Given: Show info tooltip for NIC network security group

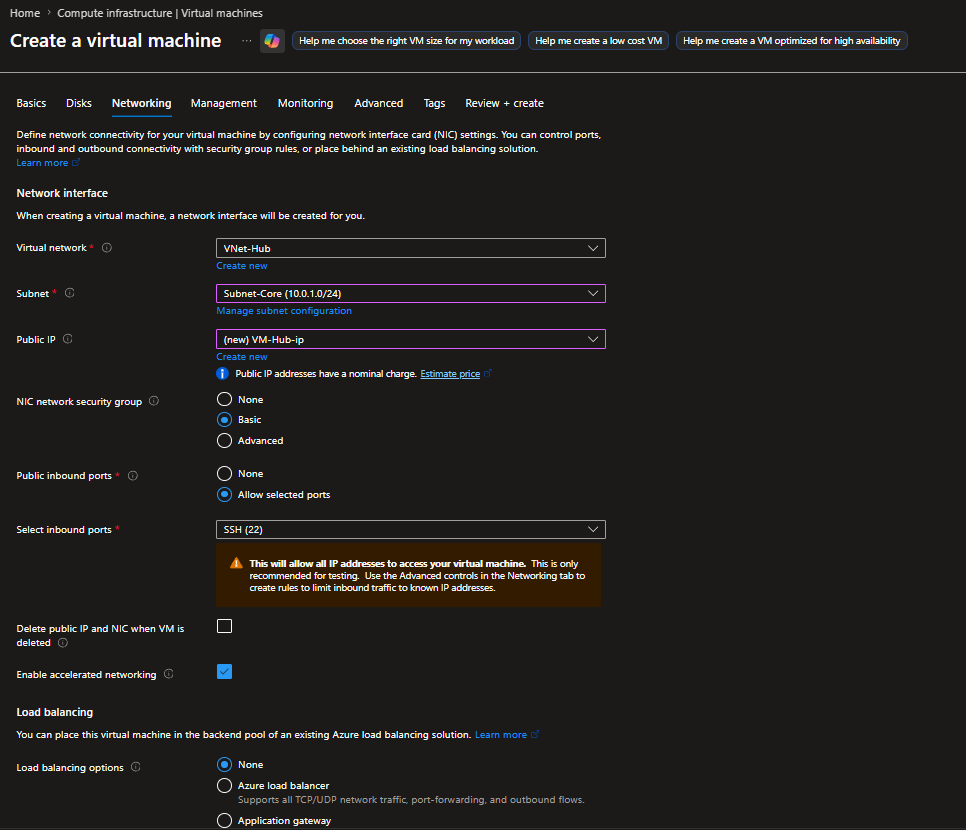Looking at the screenshot, I should click(x=154, y=401).
